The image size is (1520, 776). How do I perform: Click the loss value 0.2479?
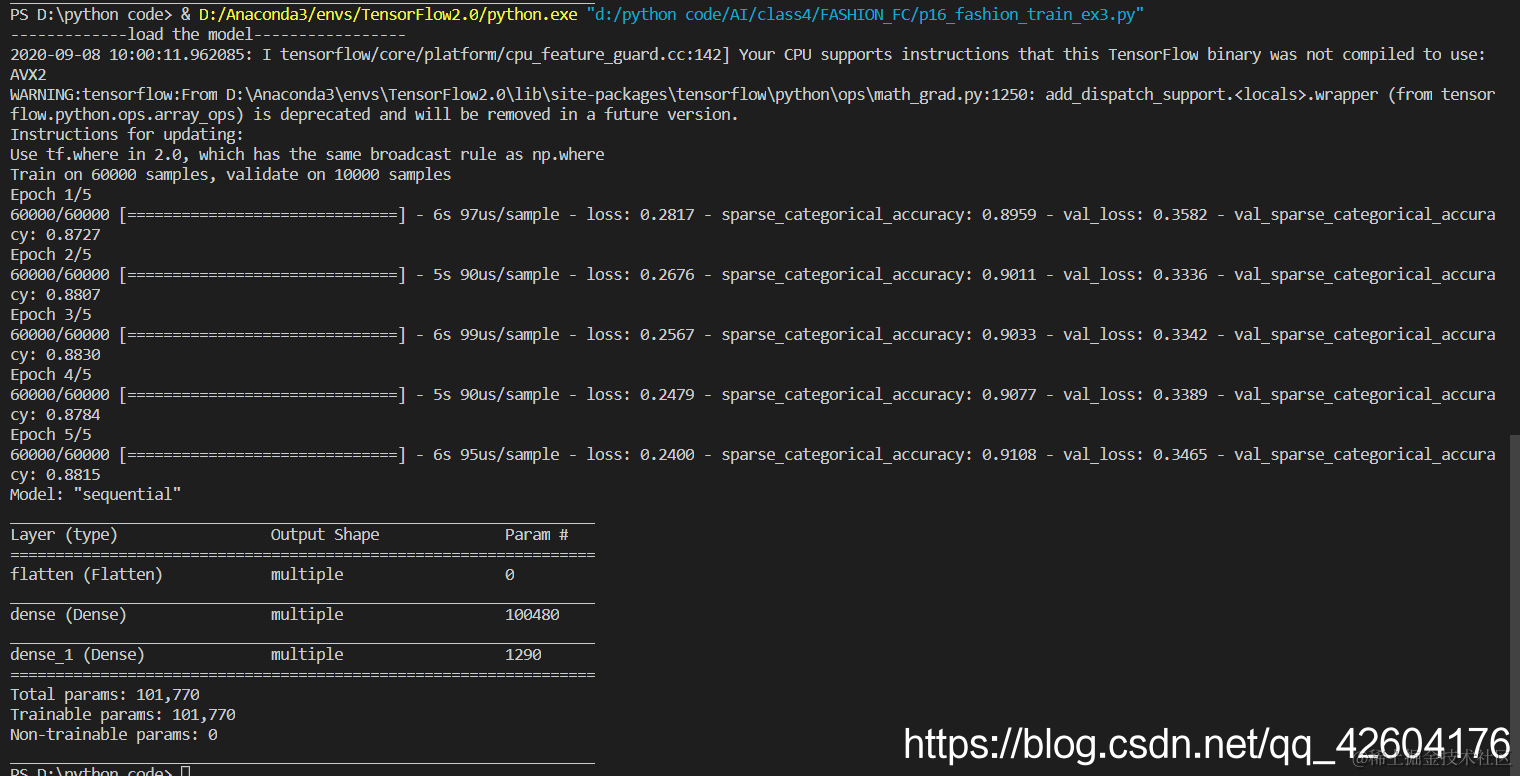[x=667, y=394]
